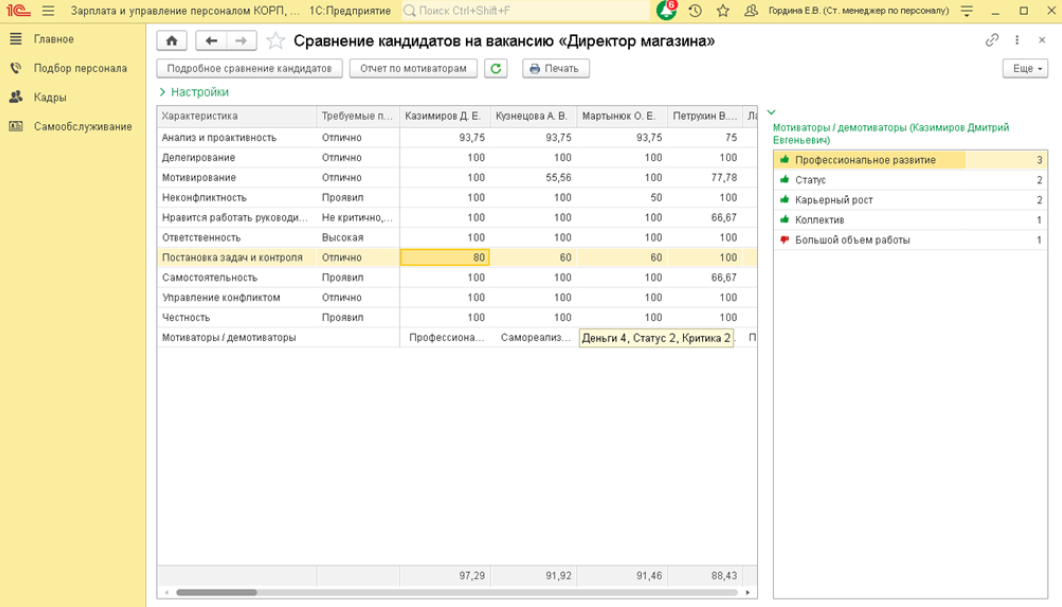The width and height of the screenshot is (1062, 607).
Task: Click the global search field
Action: 522,11
